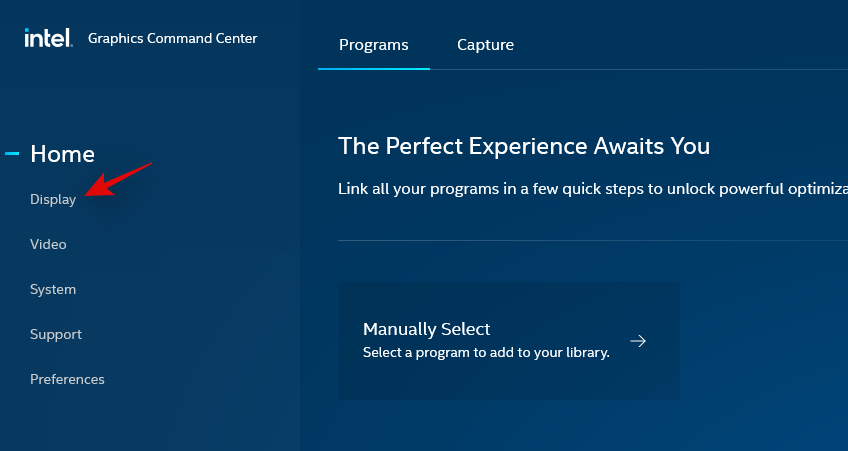Screen dimensions: 848x451
Task: Navigate to the System page
Action: point(53,289)
